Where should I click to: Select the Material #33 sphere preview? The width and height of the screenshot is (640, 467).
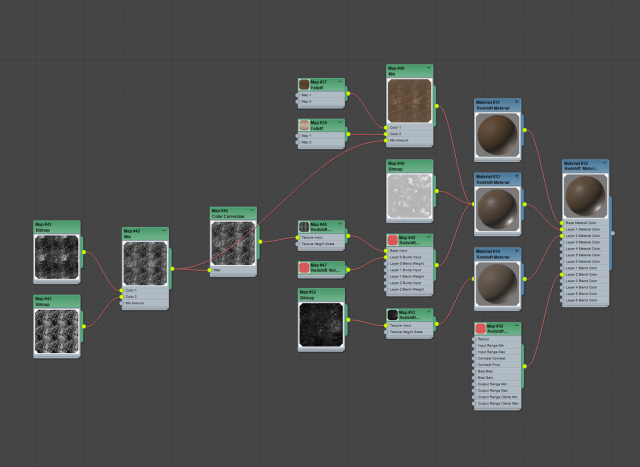coord(498,210)
